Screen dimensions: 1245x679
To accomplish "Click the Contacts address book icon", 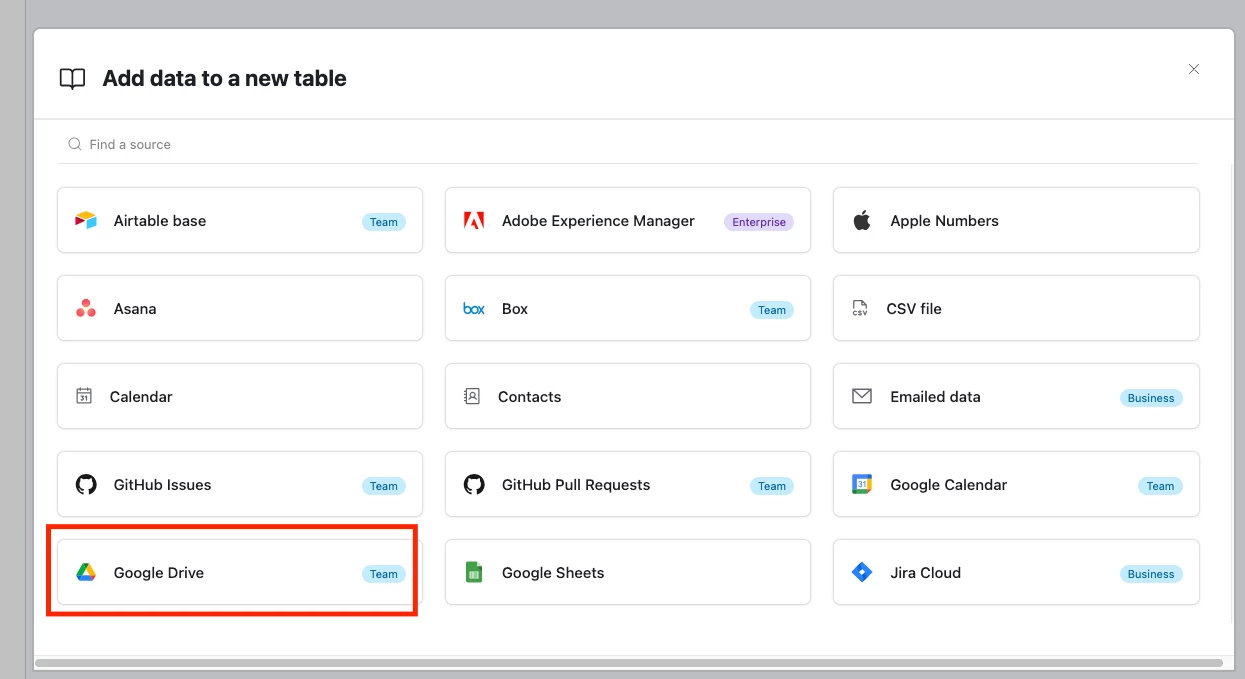I will 472,396.
